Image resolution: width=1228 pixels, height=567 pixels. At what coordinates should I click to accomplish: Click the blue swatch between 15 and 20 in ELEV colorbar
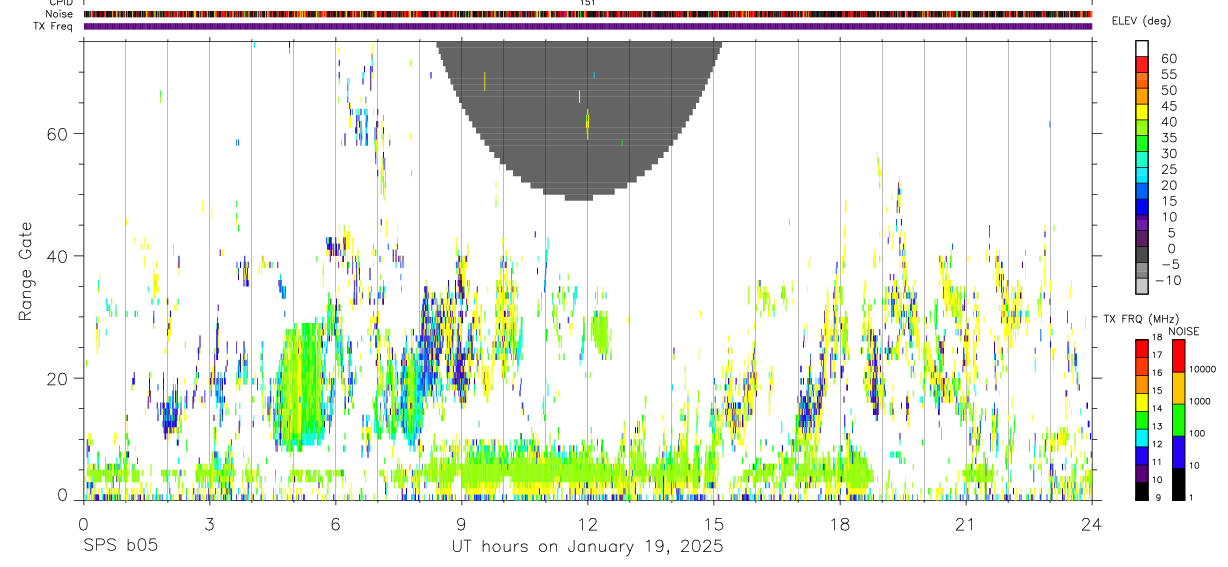click(x=1143, y=193)
